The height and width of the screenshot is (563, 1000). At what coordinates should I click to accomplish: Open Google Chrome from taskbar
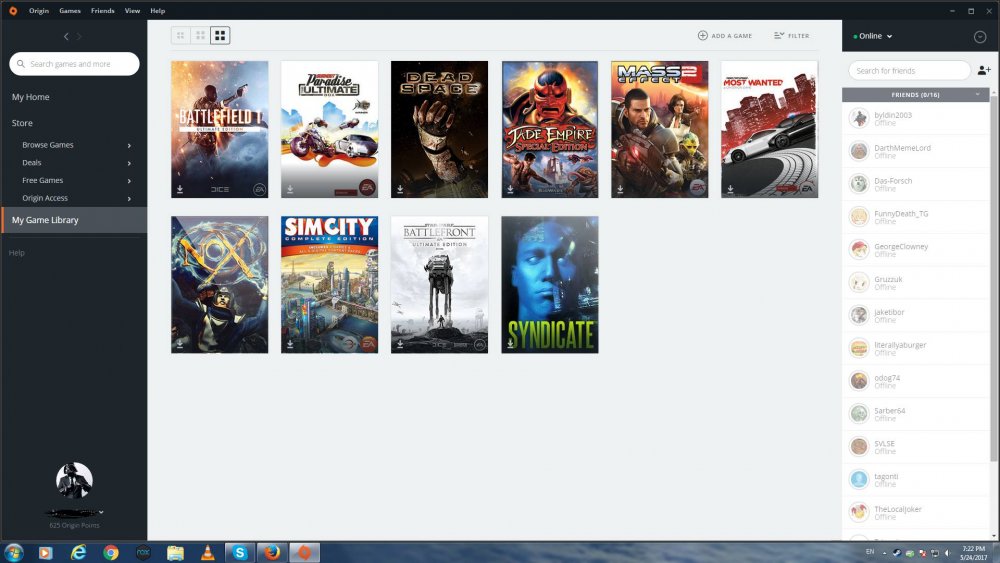pos(111,553)
